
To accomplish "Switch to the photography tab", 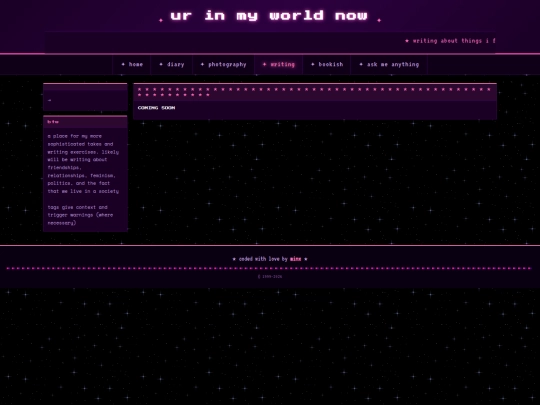I will pos(224,64).
